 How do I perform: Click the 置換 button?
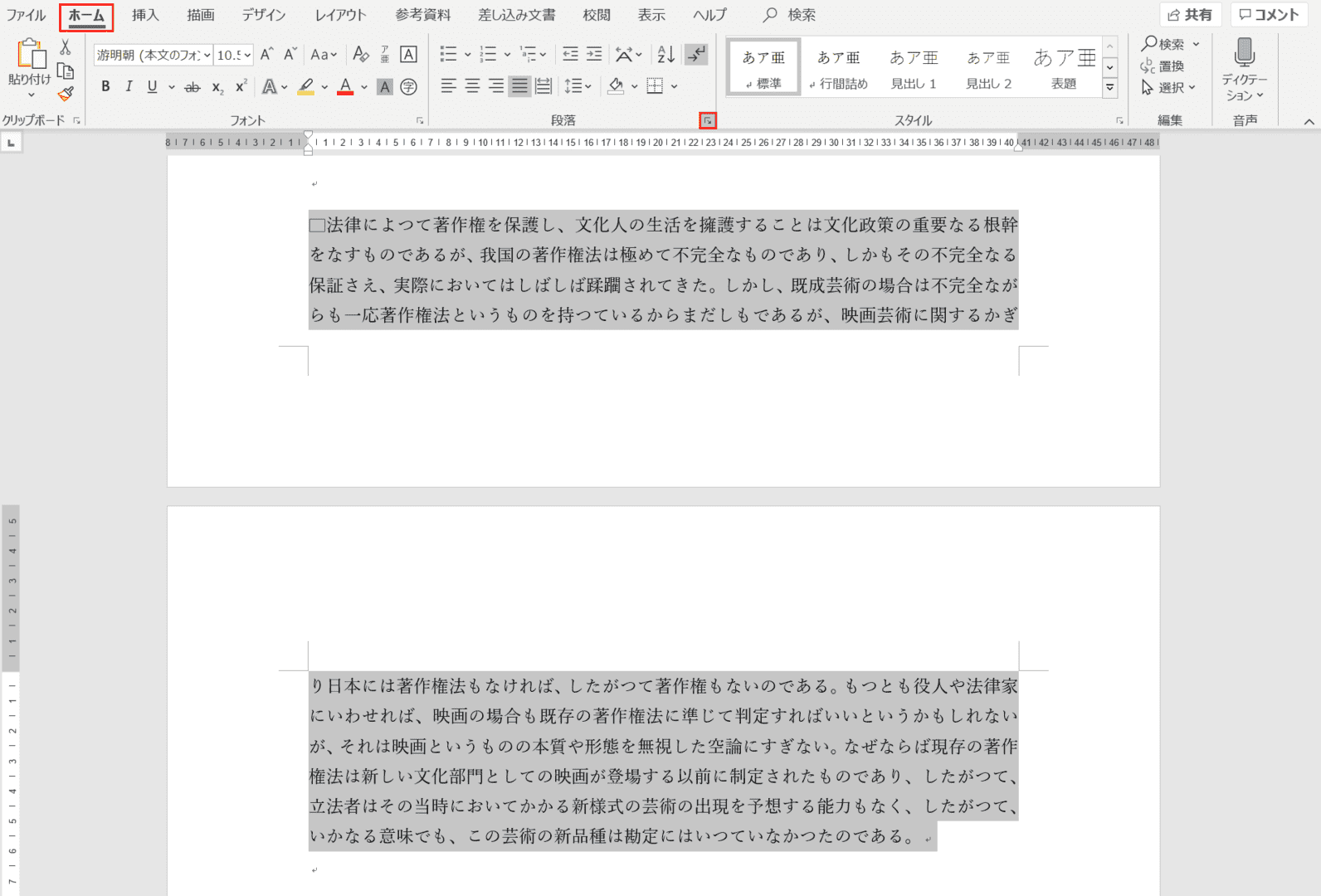coord(1163,66)
